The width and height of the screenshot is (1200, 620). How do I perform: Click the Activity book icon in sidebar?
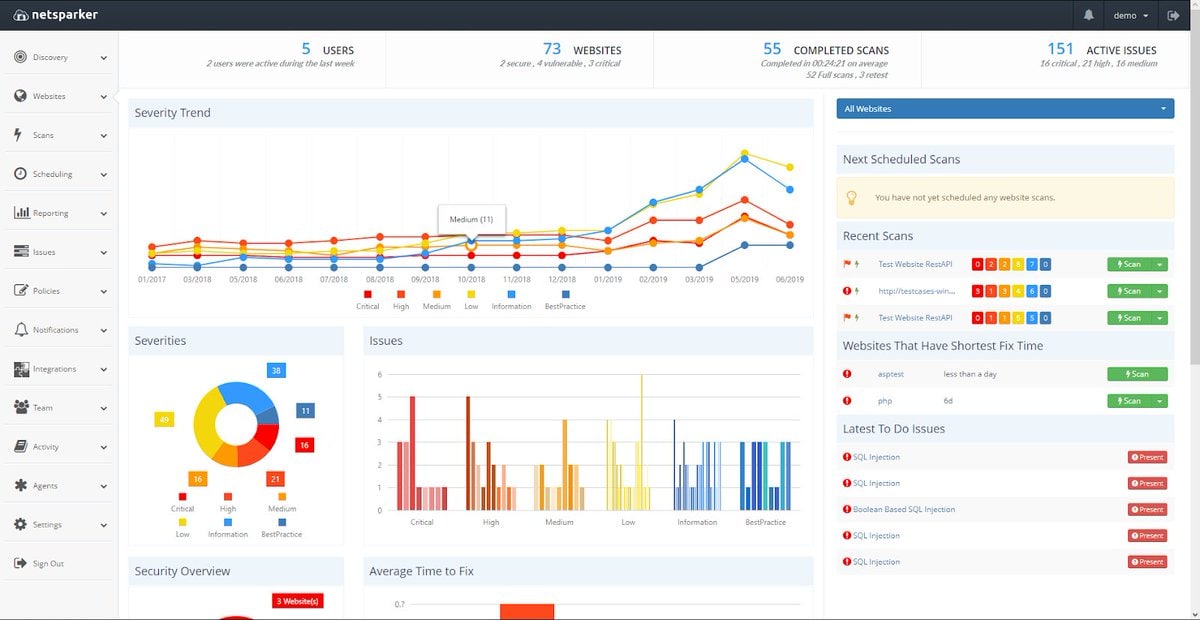pyautogui.click(x=21, y=447)
